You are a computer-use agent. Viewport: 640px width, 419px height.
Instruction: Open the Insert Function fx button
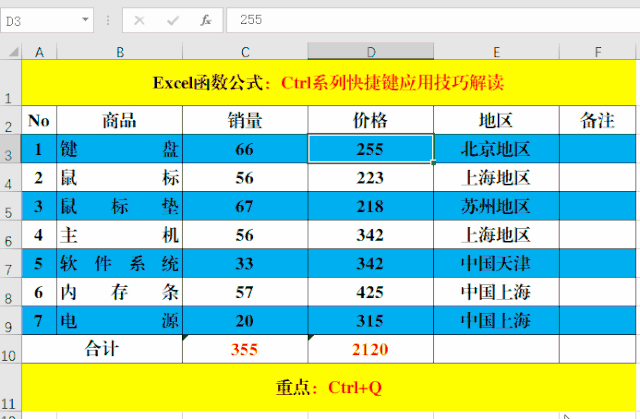tap(206, 20)
